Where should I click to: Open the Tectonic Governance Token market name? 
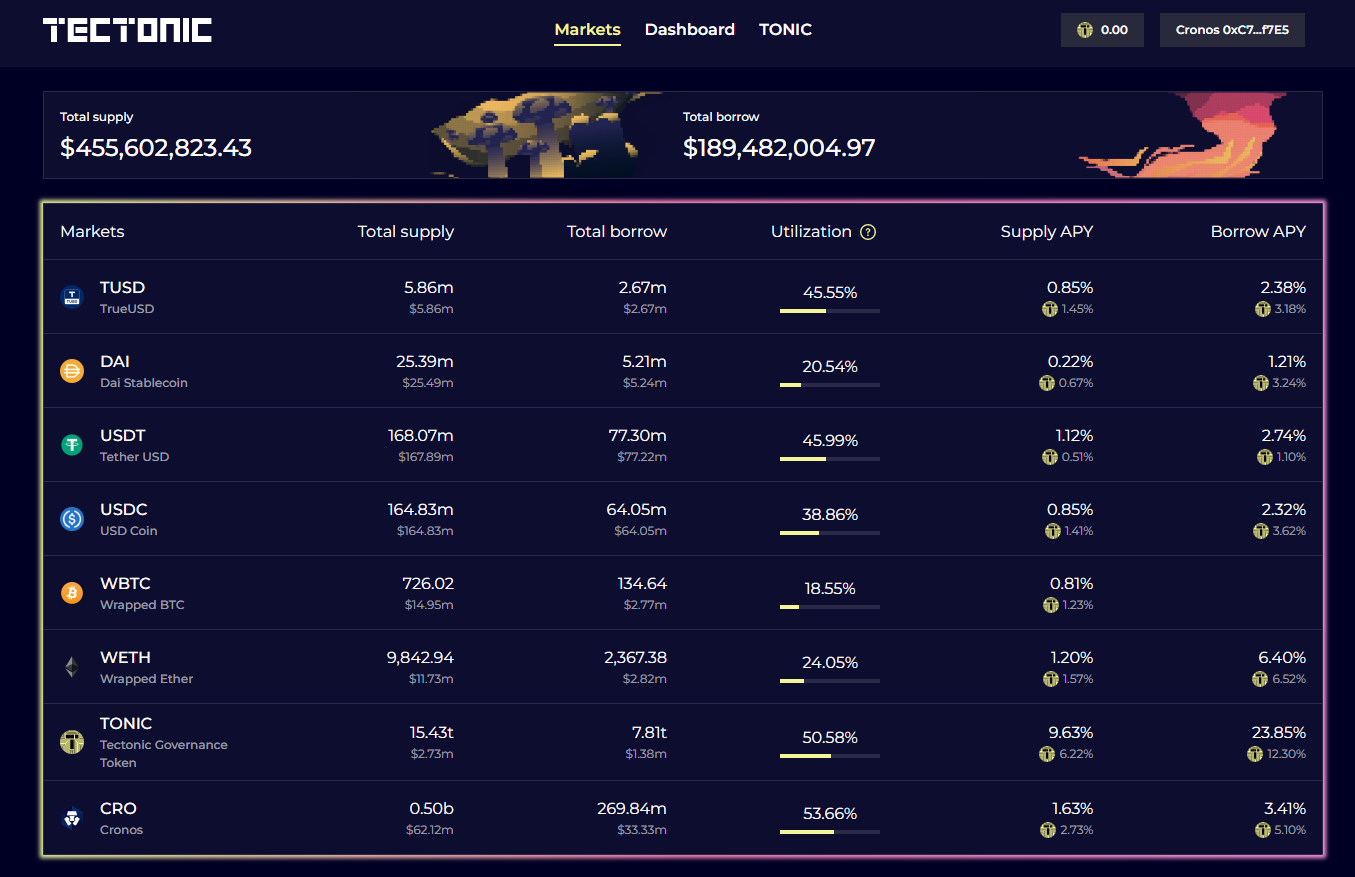(164, 753)
